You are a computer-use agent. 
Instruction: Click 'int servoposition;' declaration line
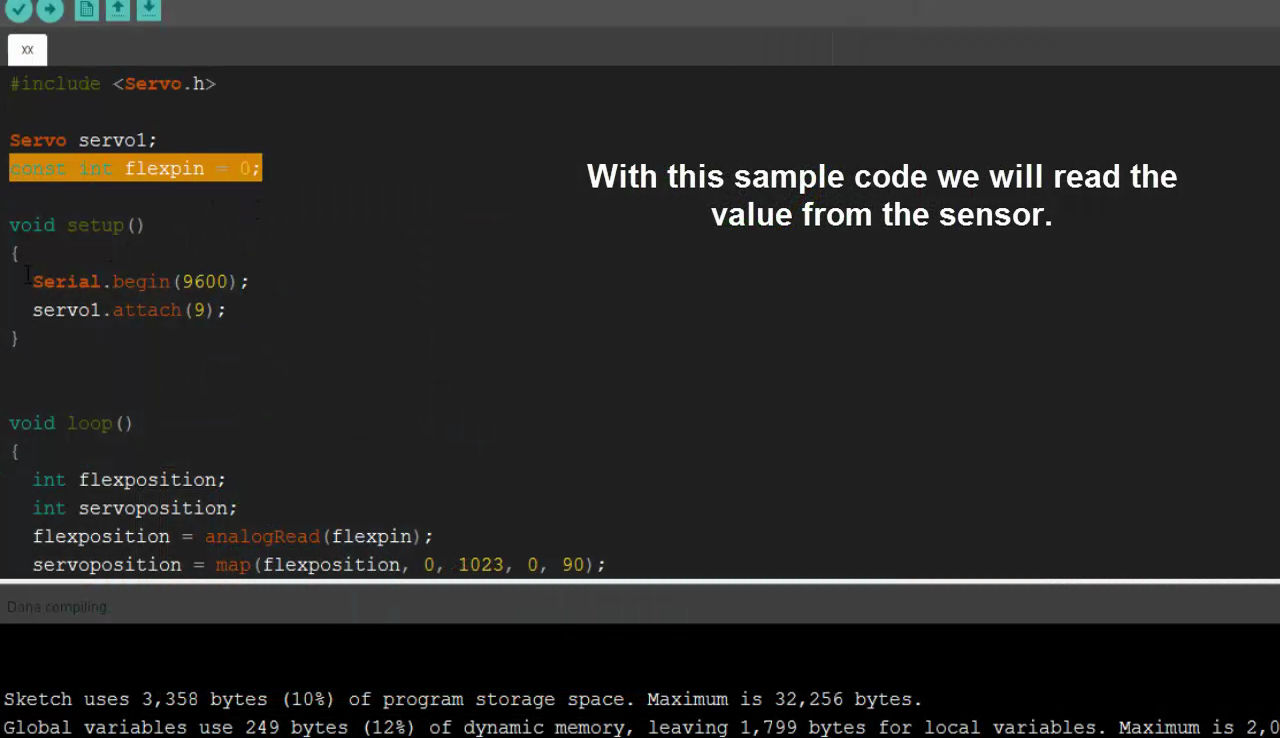135,508
